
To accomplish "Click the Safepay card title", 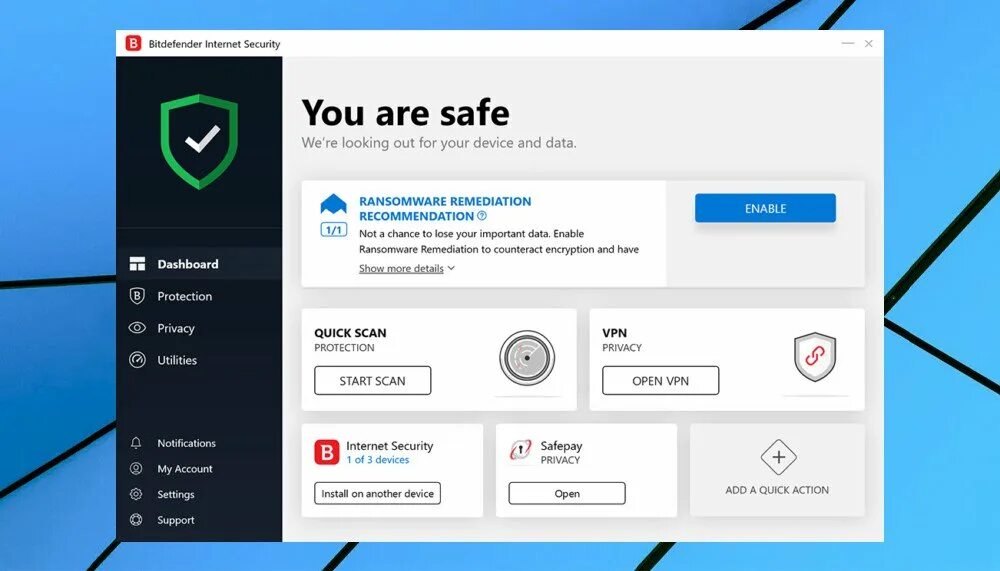I will (x=561, y=446).
